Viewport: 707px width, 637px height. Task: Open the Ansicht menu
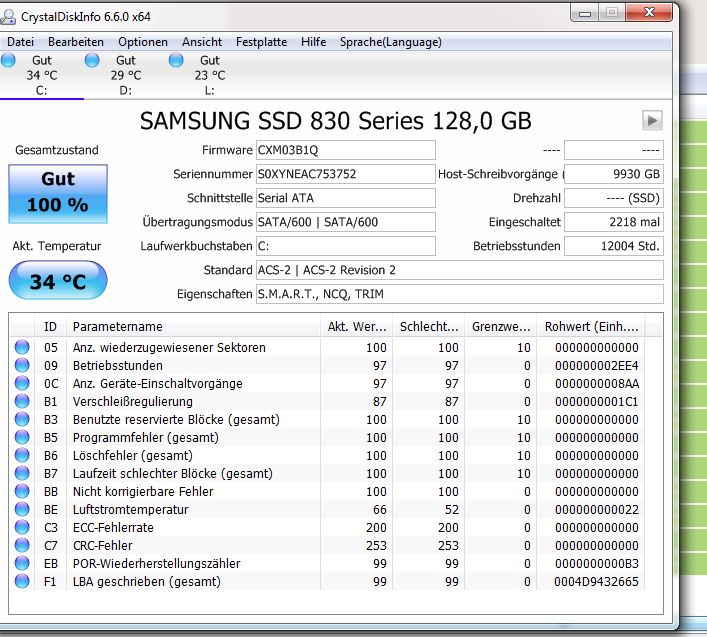[x=202, y=42]
